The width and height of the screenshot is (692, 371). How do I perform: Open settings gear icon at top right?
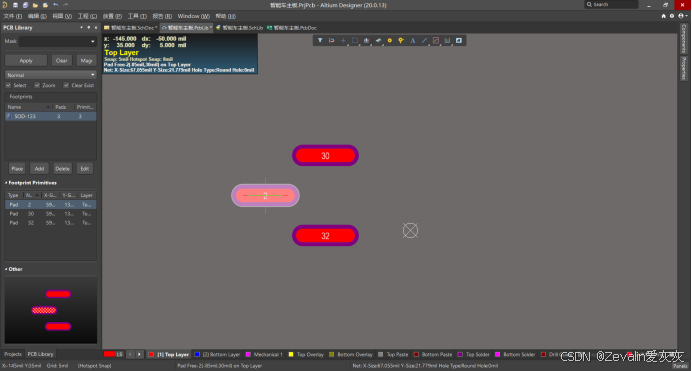pos(672,16)
